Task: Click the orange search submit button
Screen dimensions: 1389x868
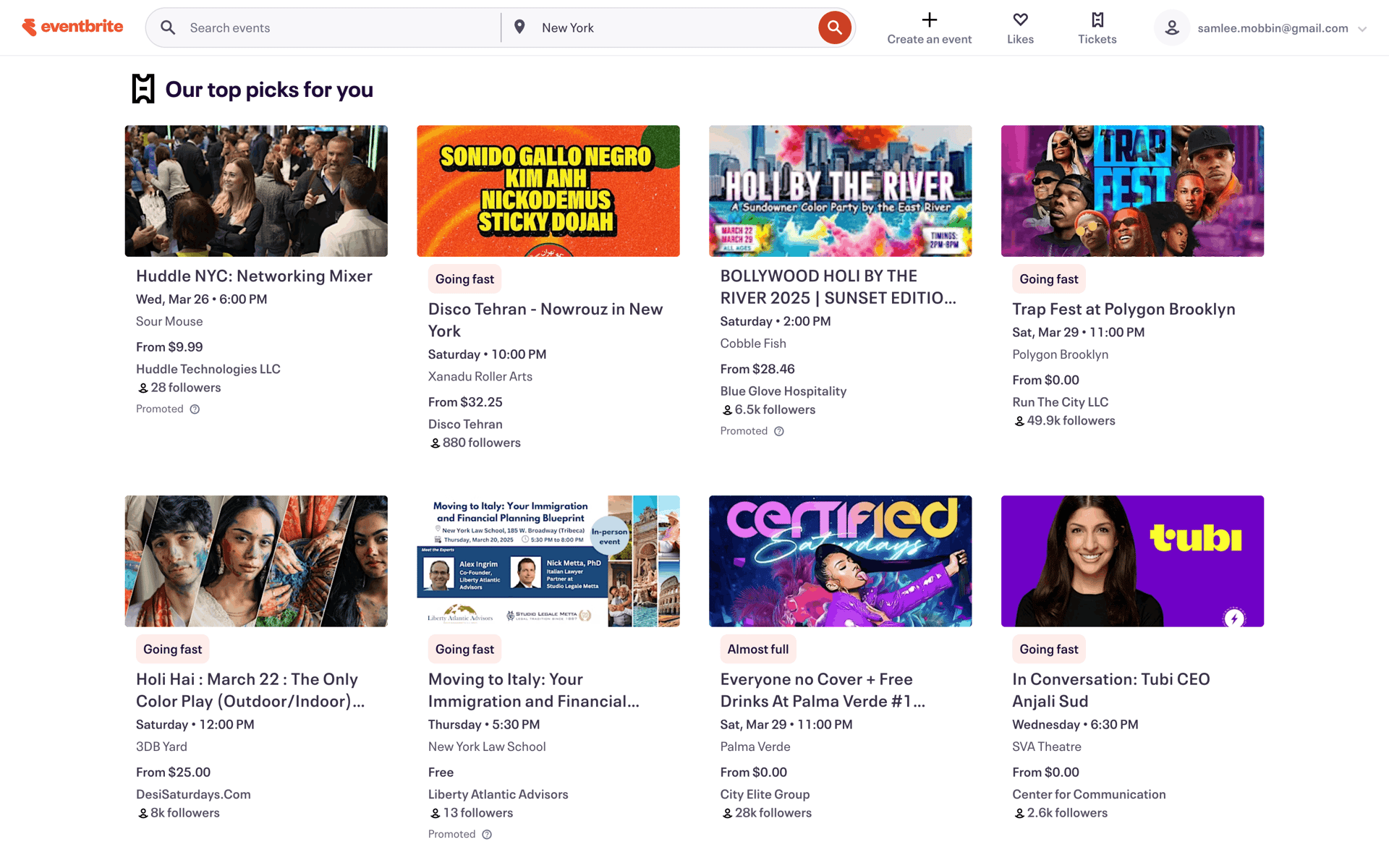Action: pos(834,27)
